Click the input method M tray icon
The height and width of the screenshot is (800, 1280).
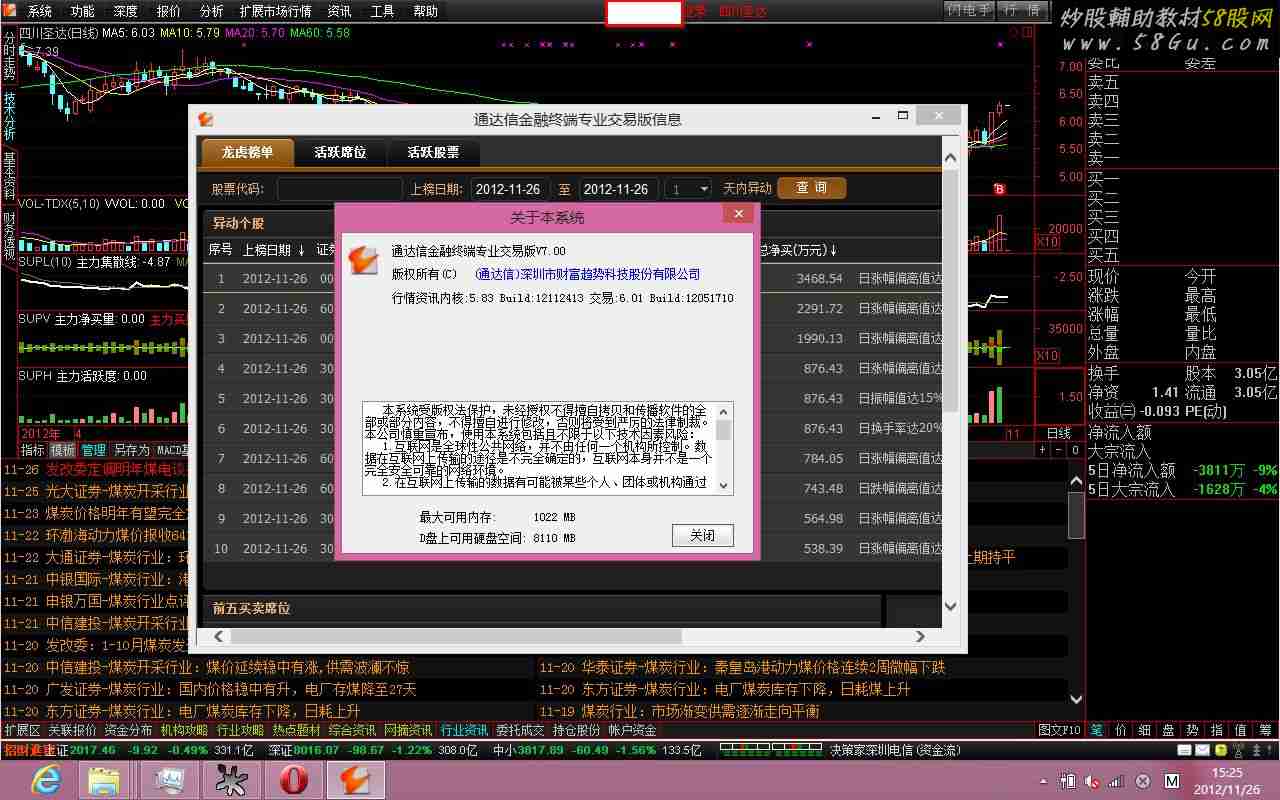click(1171, 781)
